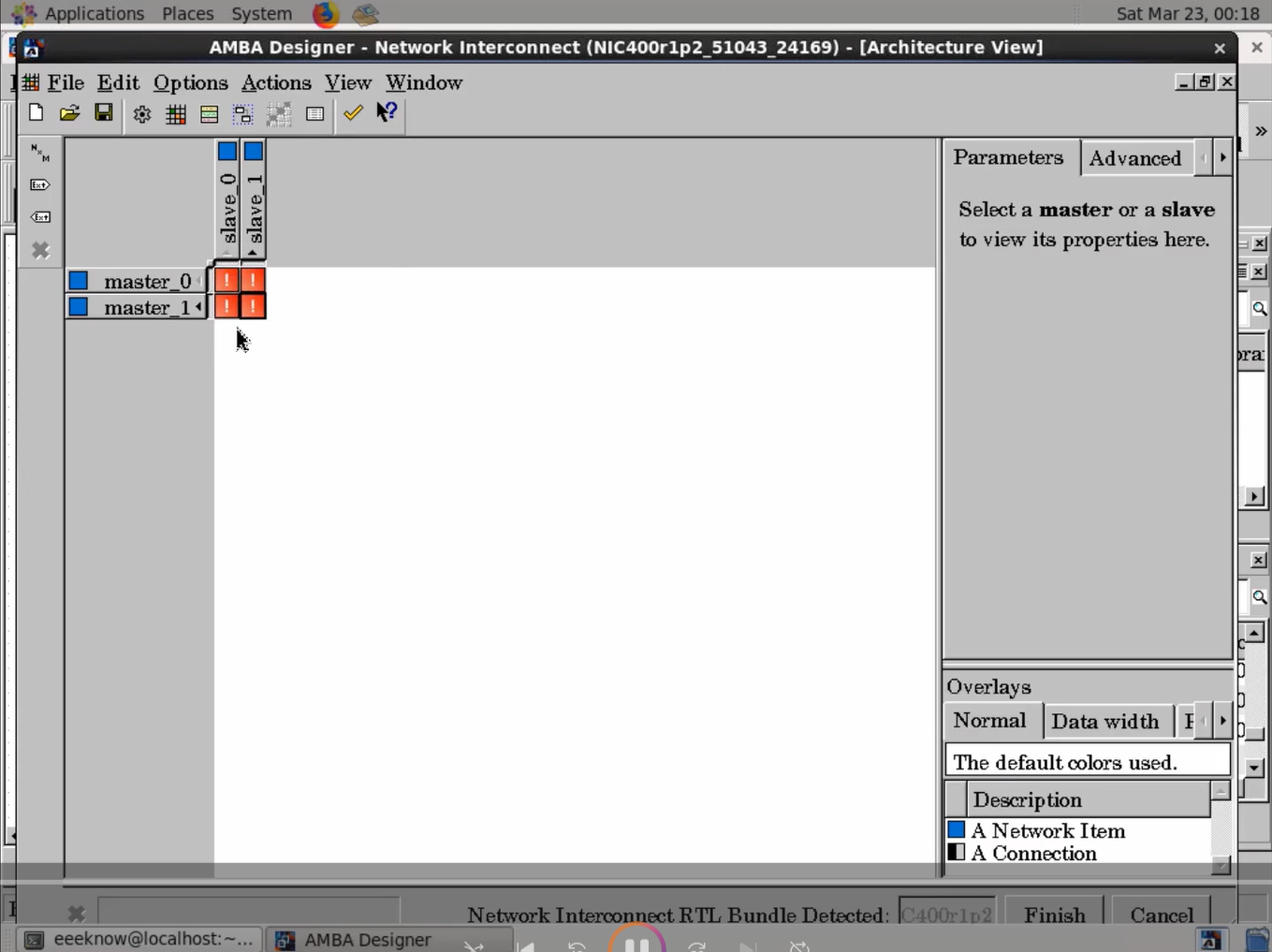Click the left-pointing Ext port sidebar icon

pos(39,217)
